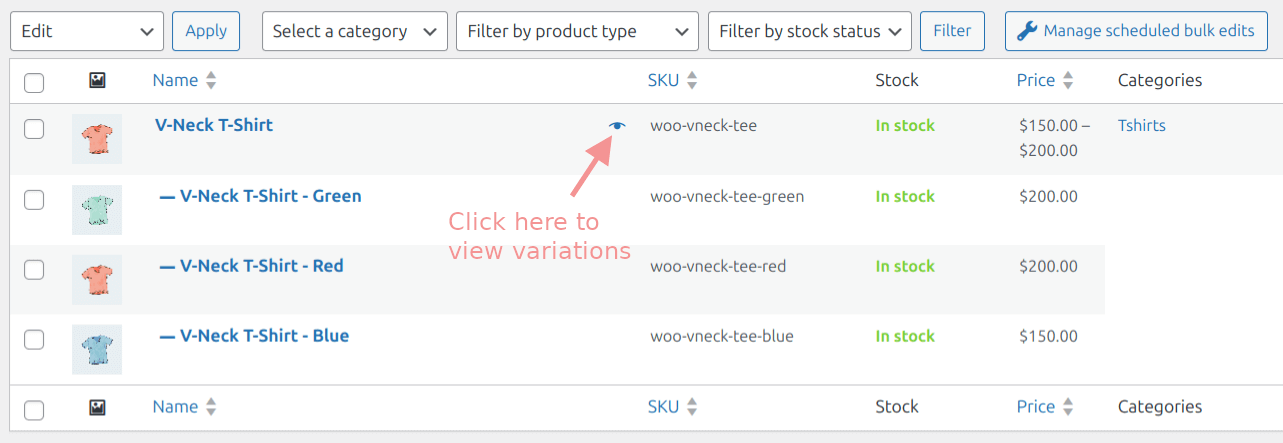Screen dimensions: 1283x443
Task: Open the V-Neck T-Shirt Blue thumbnail
Action: pos(97,350)
